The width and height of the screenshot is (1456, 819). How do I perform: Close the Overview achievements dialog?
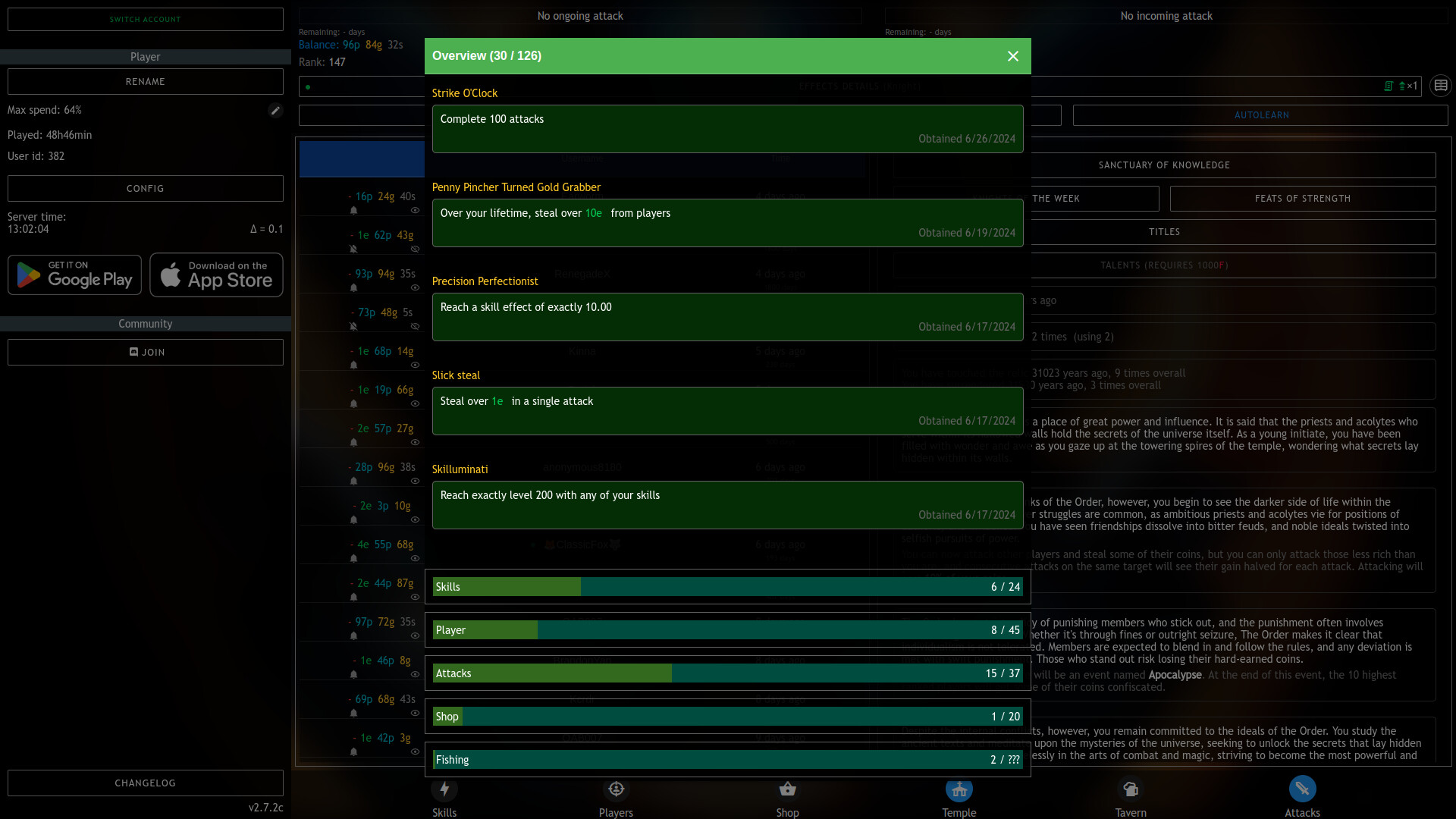click(x=1013, y=56)
